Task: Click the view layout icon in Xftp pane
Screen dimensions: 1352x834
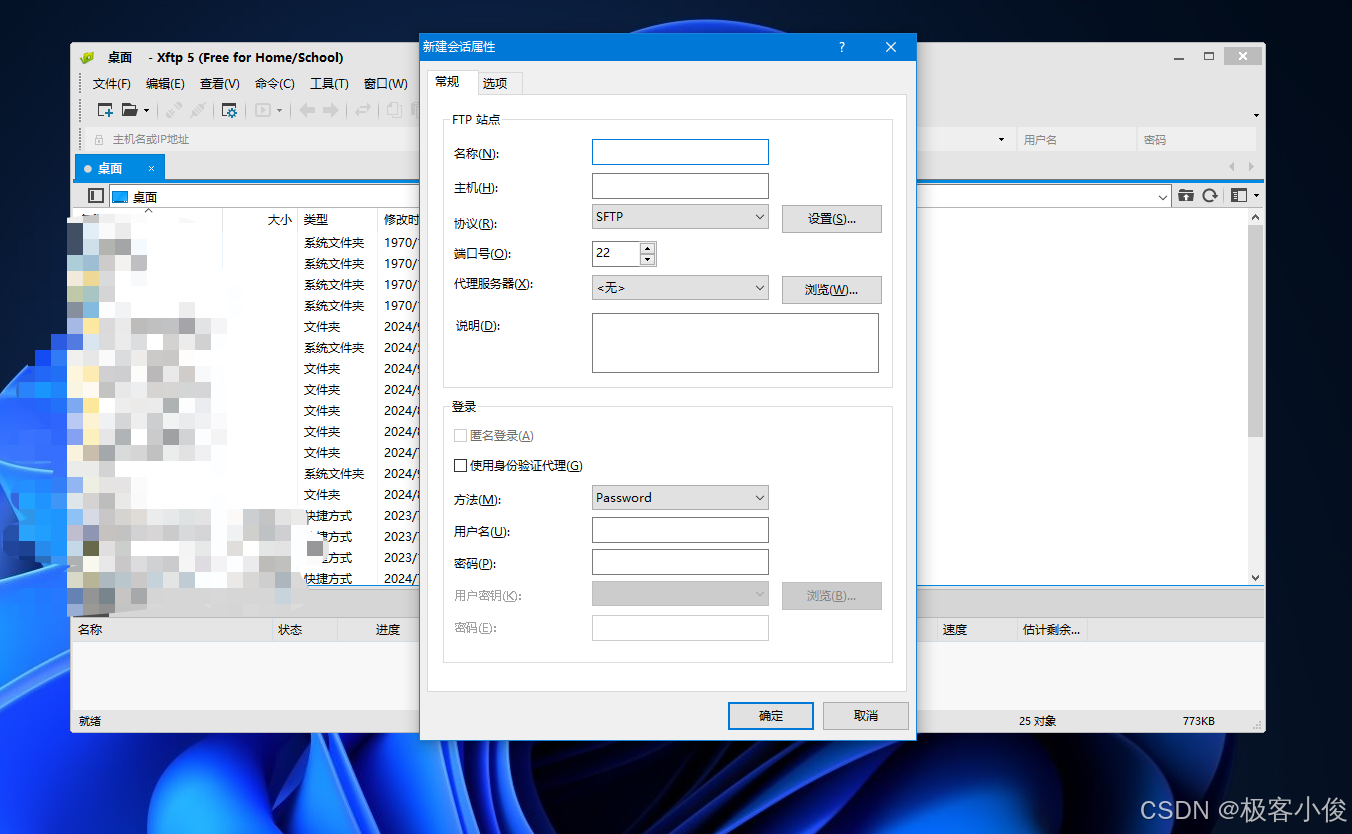Action: [1239, 196]
